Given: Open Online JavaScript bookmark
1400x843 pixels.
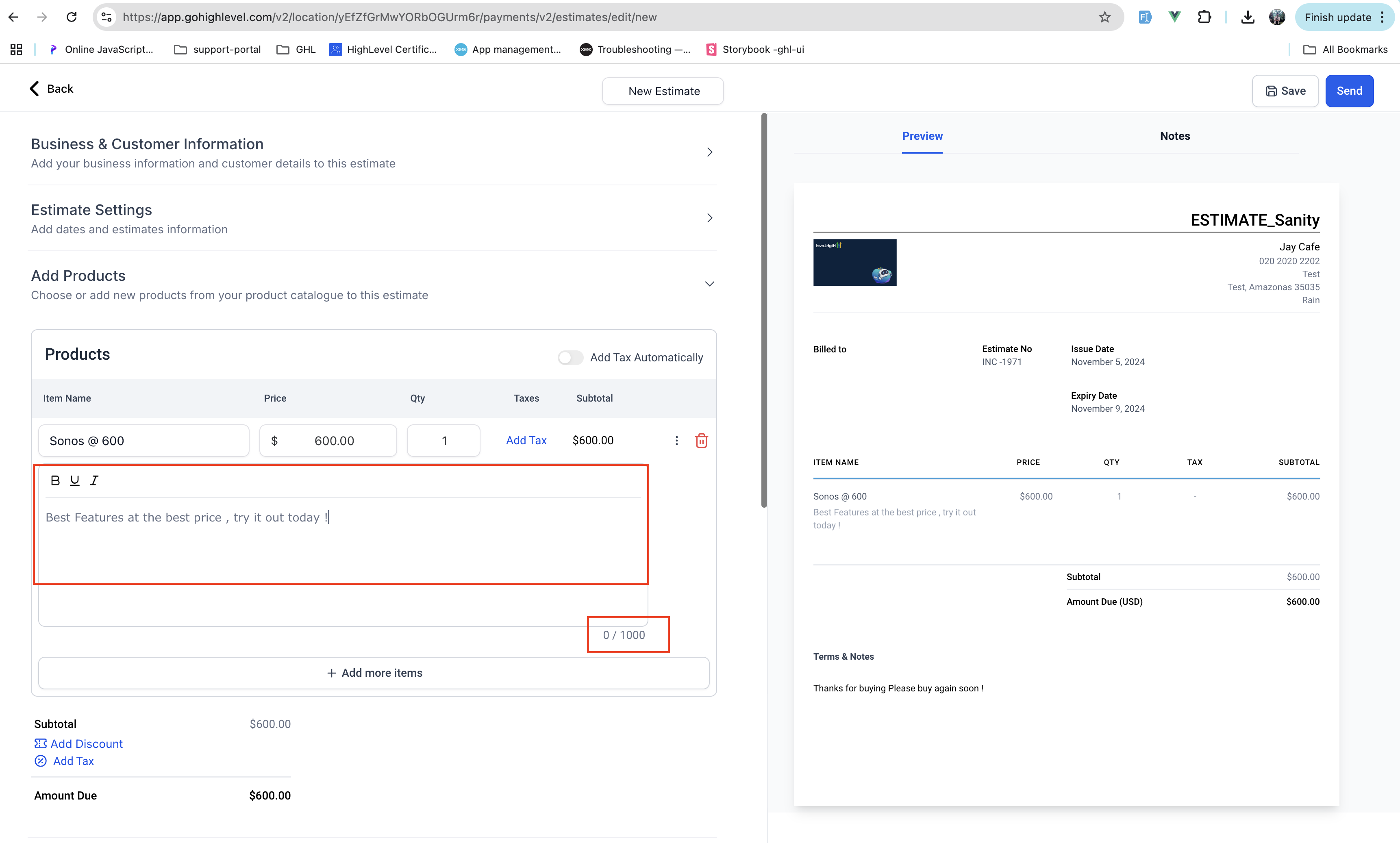Looking at the screenshot, I should pyautogui.click(x=101, y=50).
